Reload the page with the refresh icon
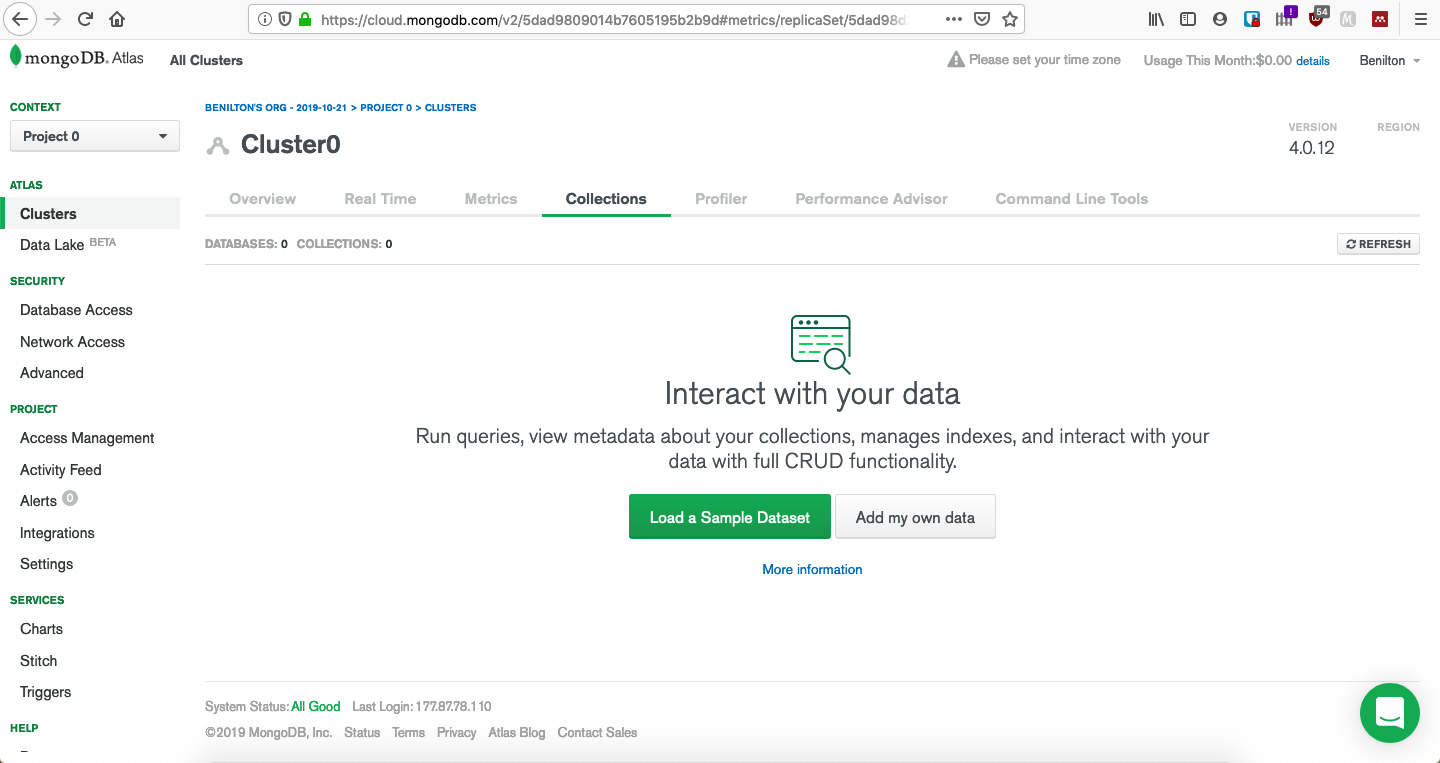1440x763 pixels. point(86,19)
